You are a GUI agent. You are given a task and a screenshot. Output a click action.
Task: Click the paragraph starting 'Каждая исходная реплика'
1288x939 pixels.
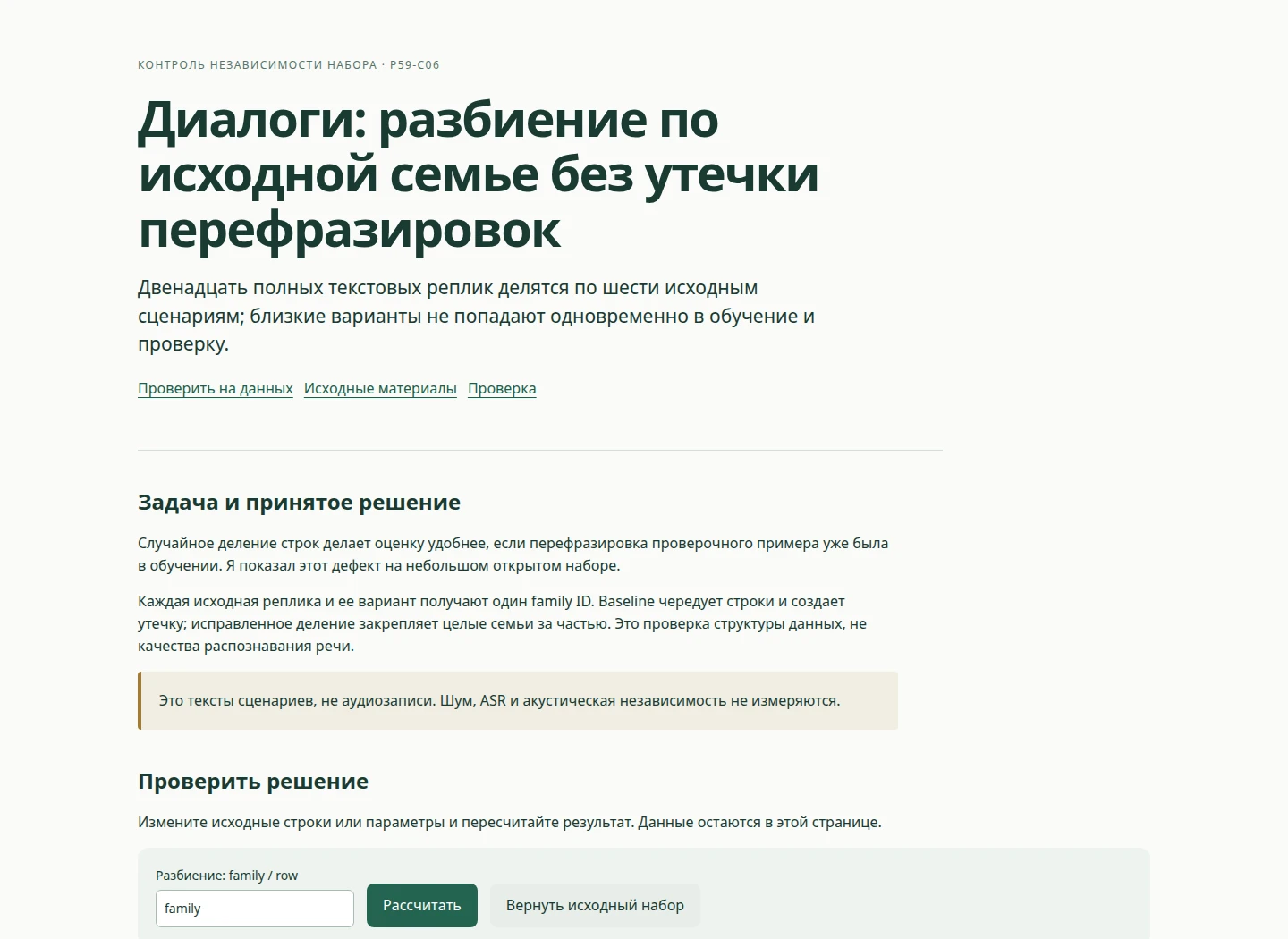point(502,623)
